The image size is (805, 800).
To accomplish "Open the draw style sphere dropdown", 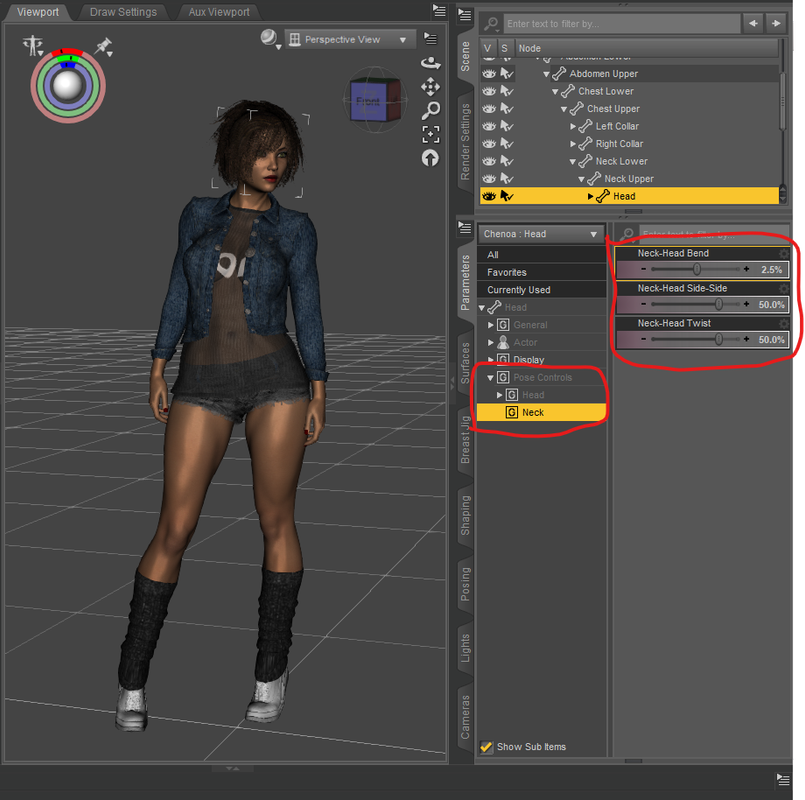I will click(270, 39).
